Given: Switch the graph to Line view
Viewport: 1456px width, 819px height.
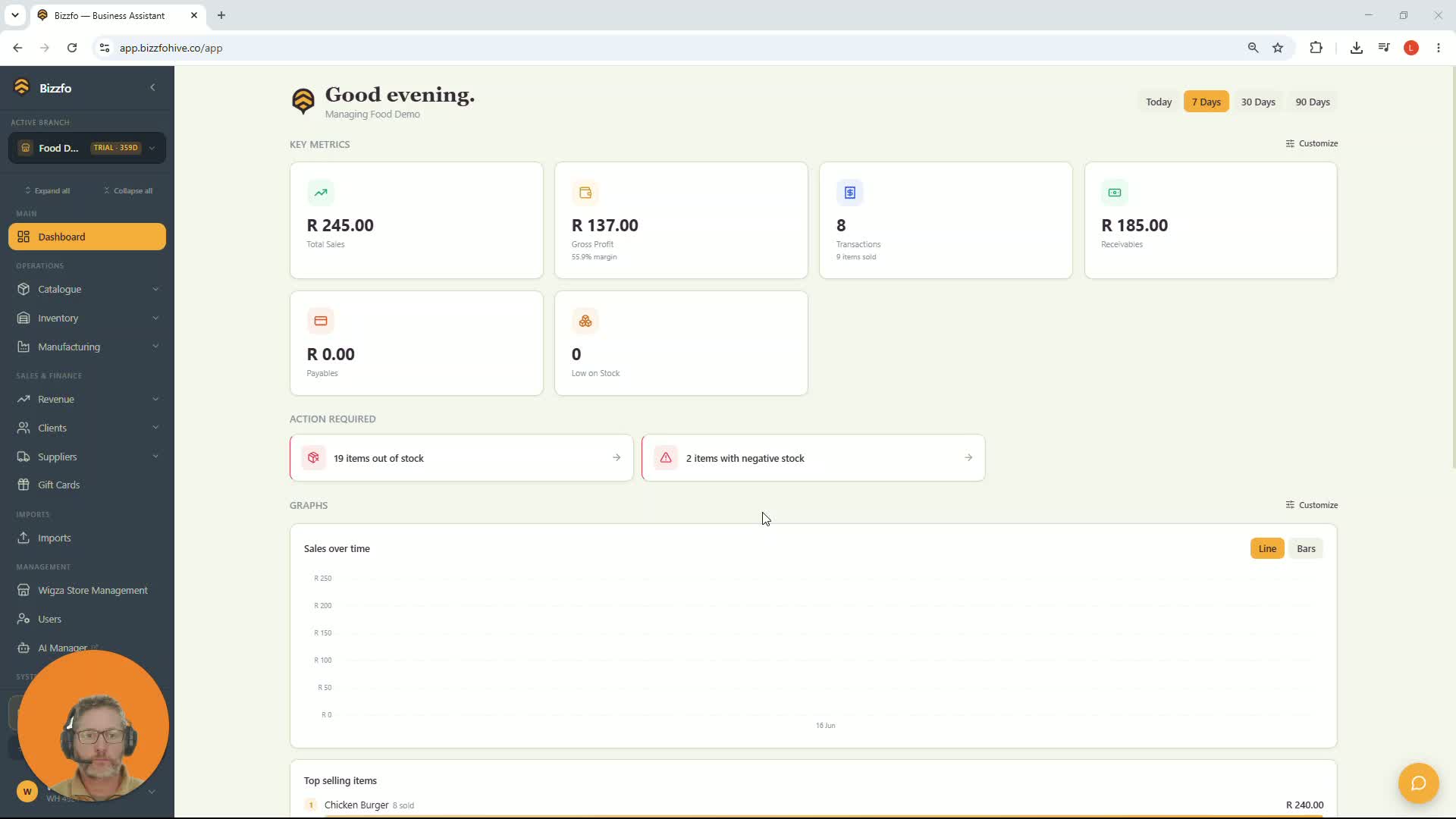Looking at the screenshot, I should 1267,548.
